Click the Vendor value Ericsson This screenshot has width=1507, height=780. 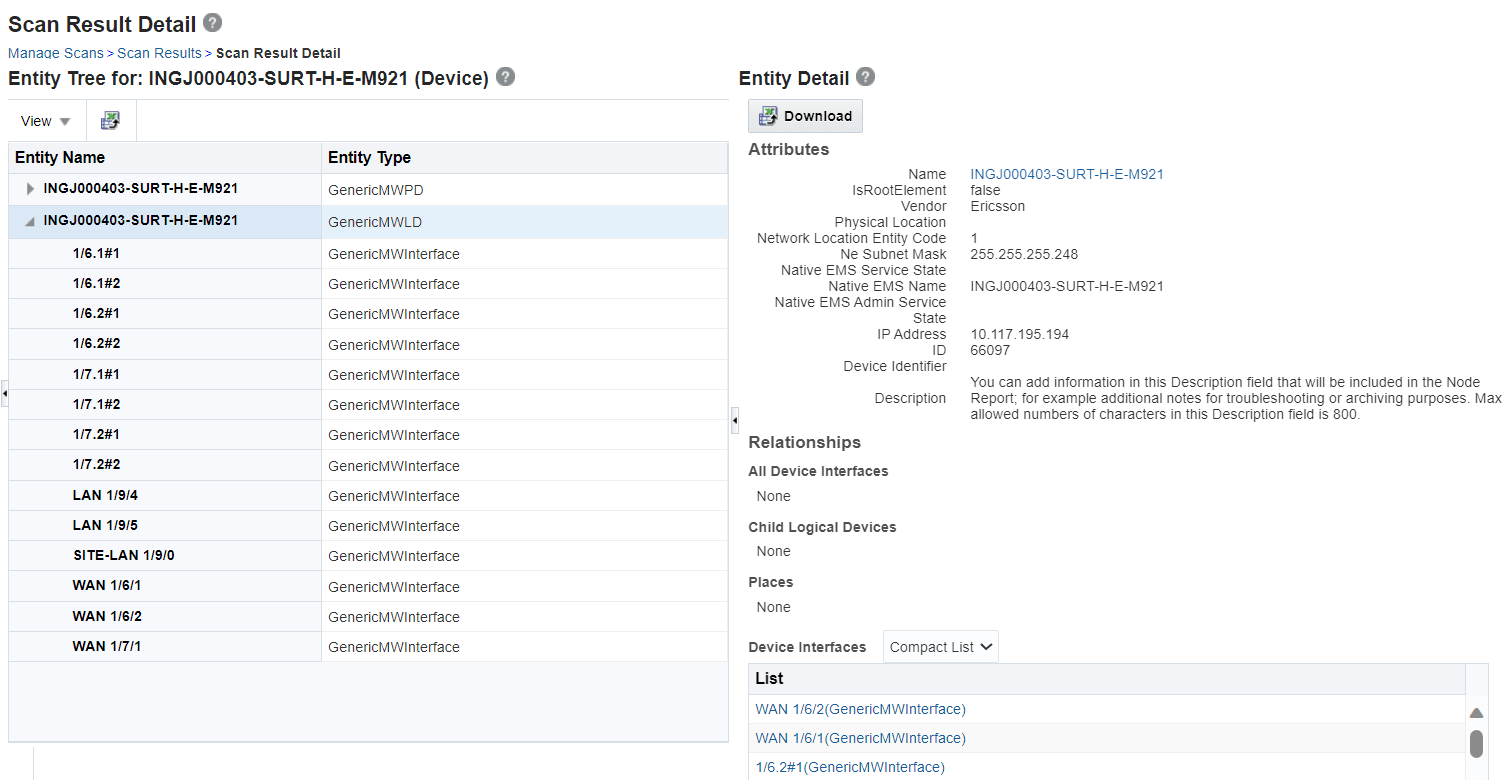997,206
